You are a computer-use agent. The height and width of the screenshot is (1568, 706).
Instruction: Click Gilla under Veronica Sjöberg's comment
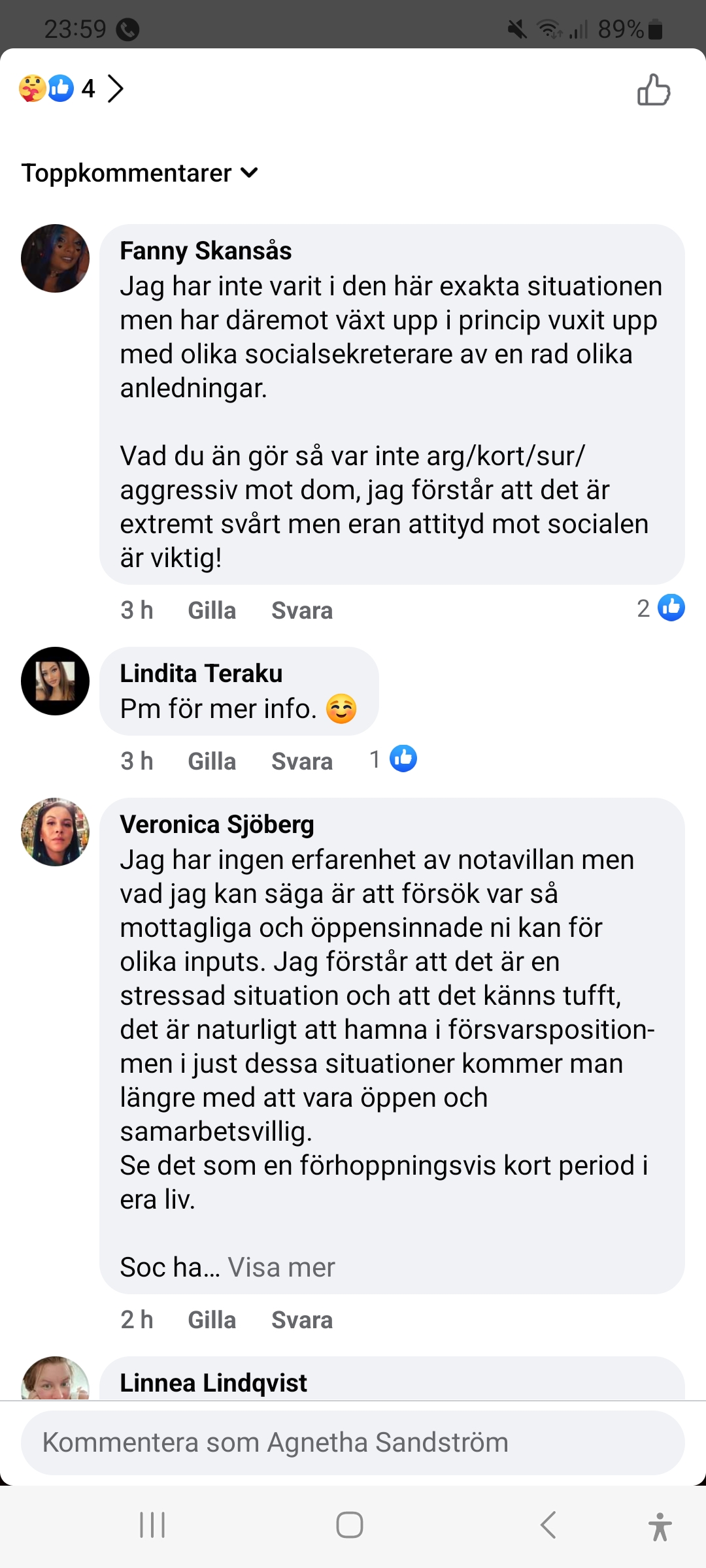coord(212,1320)
